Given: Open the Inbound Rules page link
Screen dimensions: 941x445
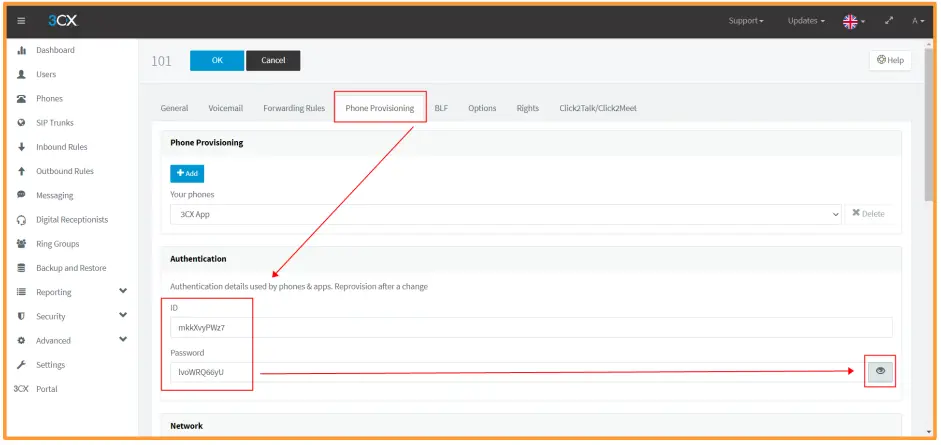Looking at the screenshot, I should point(62,147).
